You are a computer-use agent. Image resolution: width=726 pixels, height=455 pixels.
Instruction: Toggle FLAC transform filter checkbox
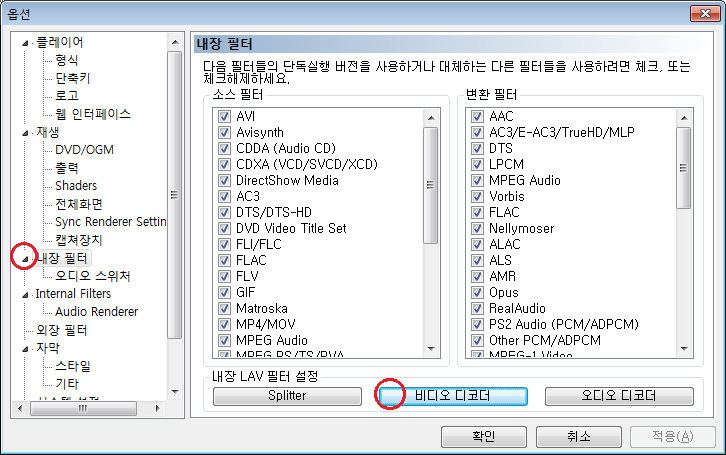coord(477,212)
